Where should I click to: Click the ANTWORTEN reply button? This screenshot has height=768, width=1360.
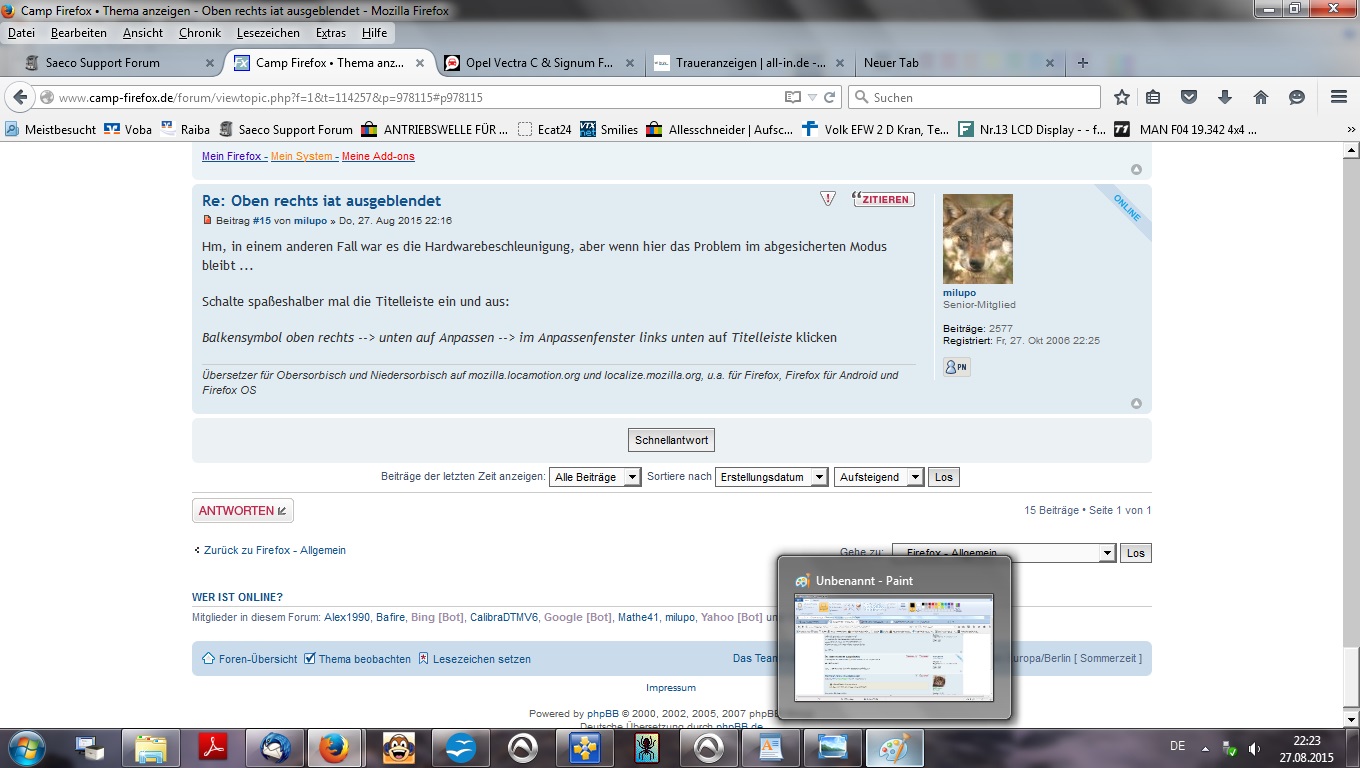(x=243, y=511)
